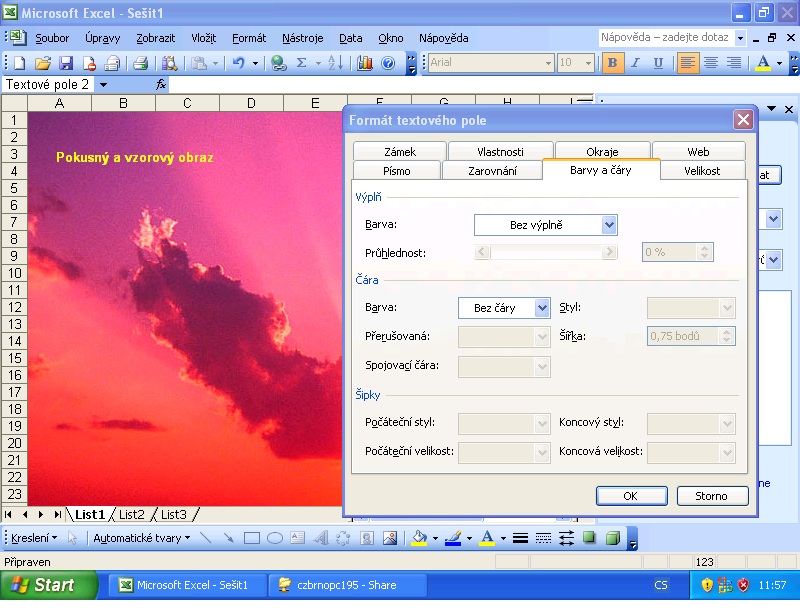Click the Undo arrow icon
The width and height of the screenshot is (800, 614).
(238, 63)
